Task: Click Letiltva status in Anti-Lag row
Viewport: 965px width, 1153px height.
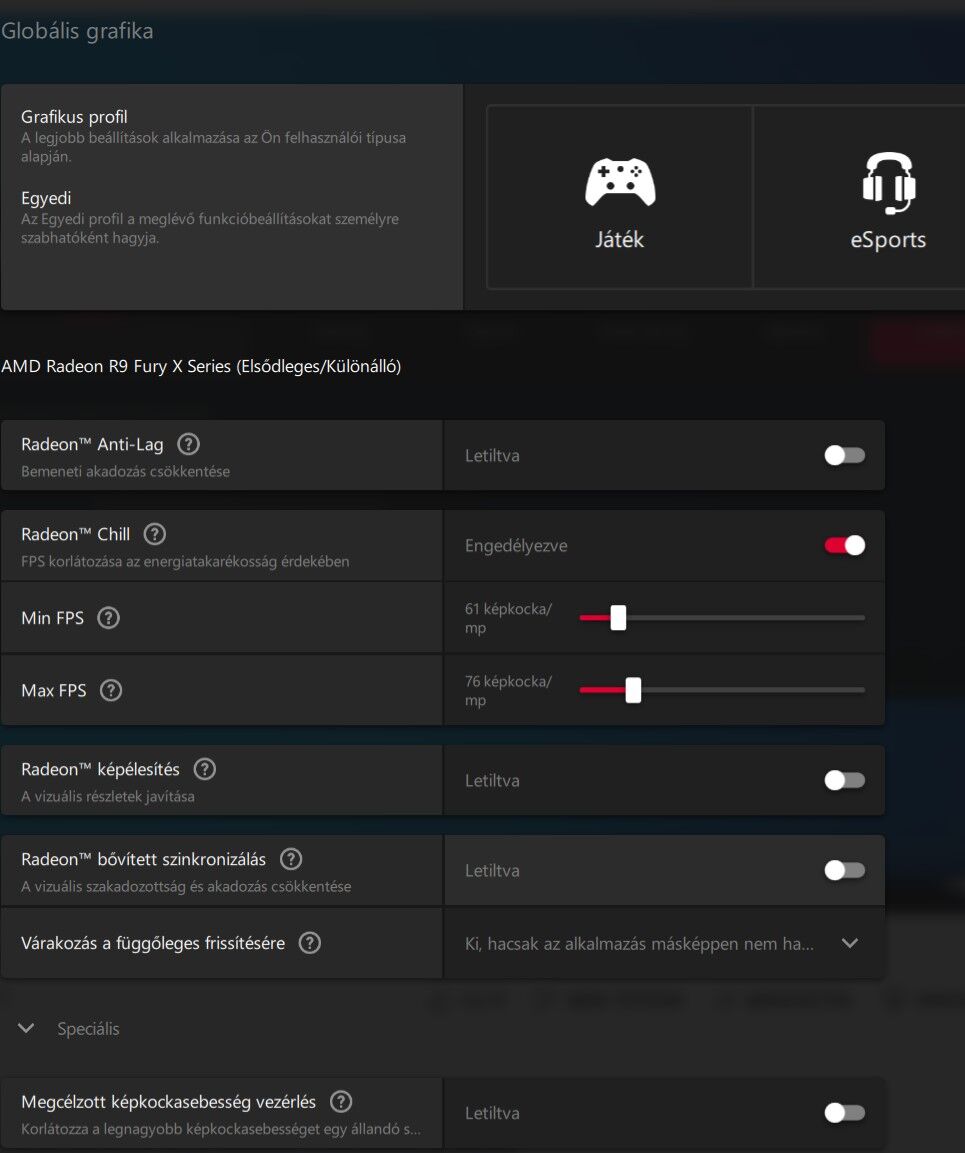Action: point(492,456)
